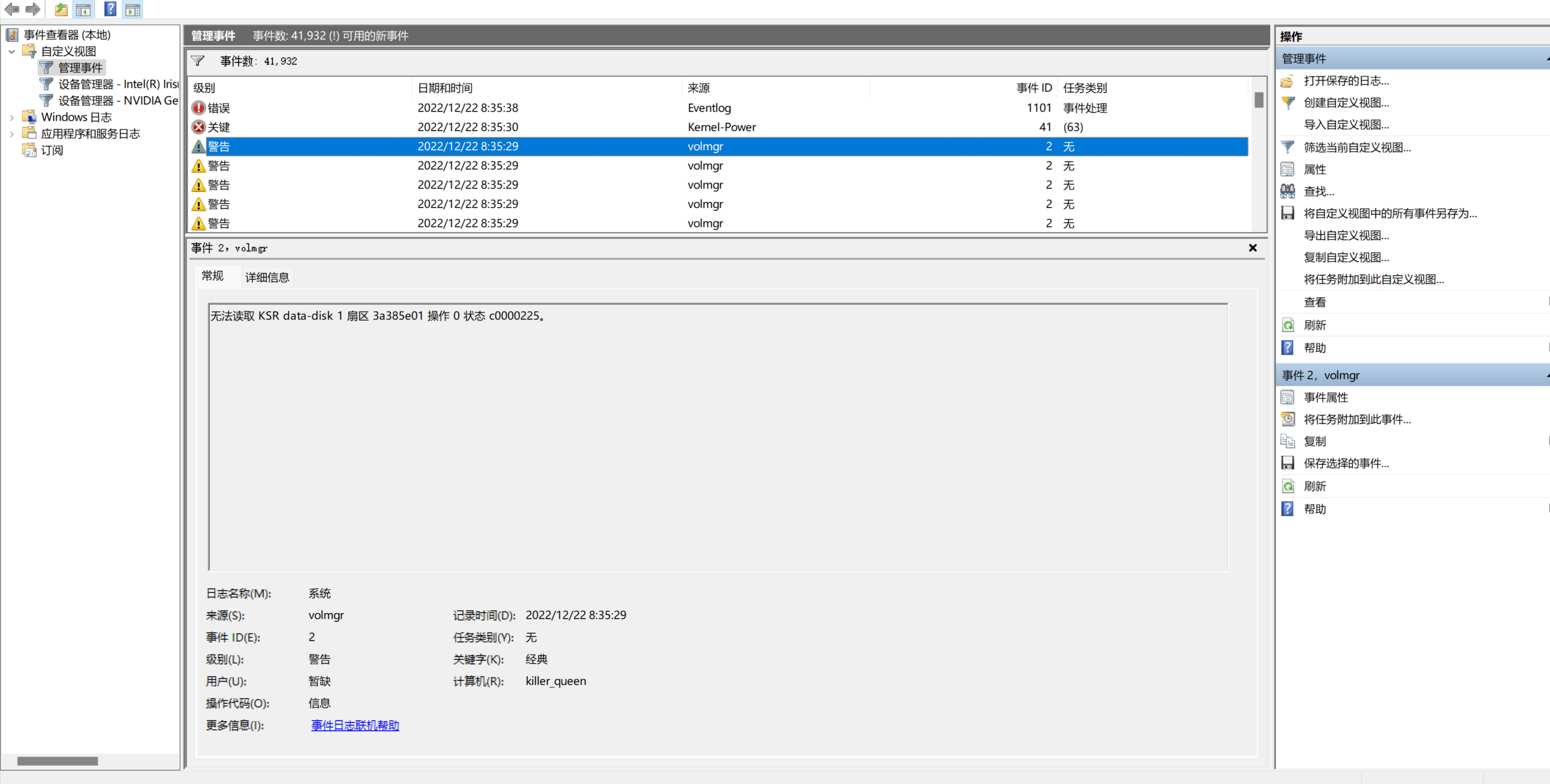Close the event preview pane
Viewport: 1550px width, 784px height.
[x=1253, y=248]
